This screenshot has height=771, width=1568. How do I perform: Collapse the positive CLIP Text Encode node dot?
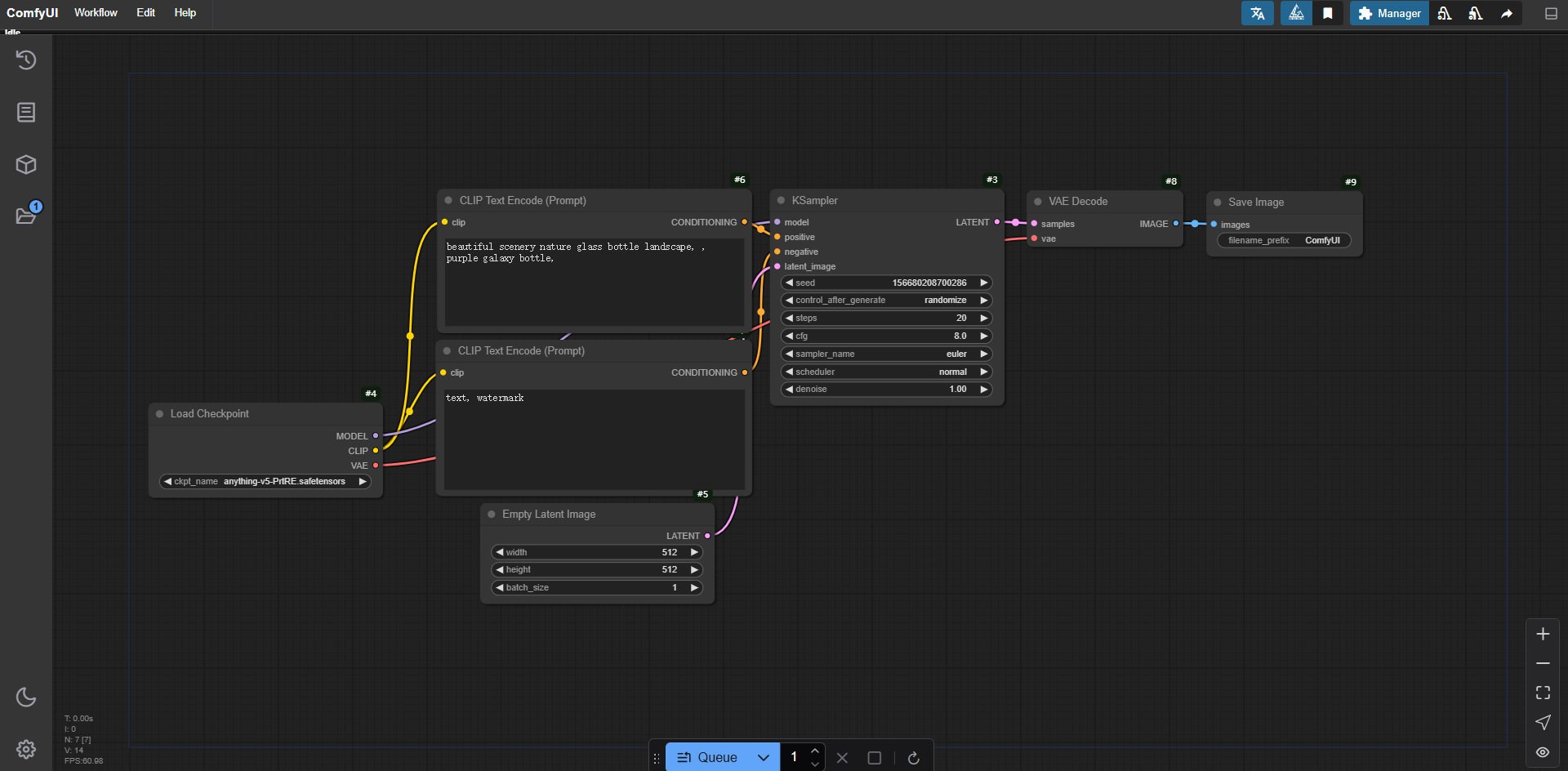point(448,200)
